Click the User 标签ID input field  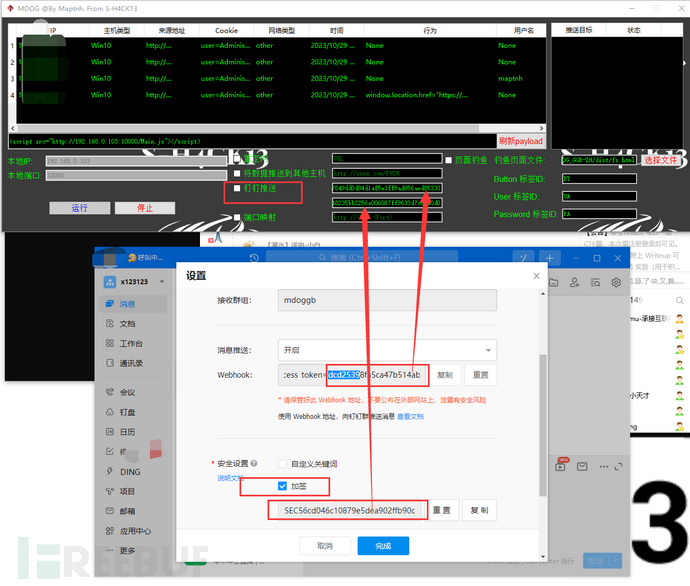[x=599, y=196]
